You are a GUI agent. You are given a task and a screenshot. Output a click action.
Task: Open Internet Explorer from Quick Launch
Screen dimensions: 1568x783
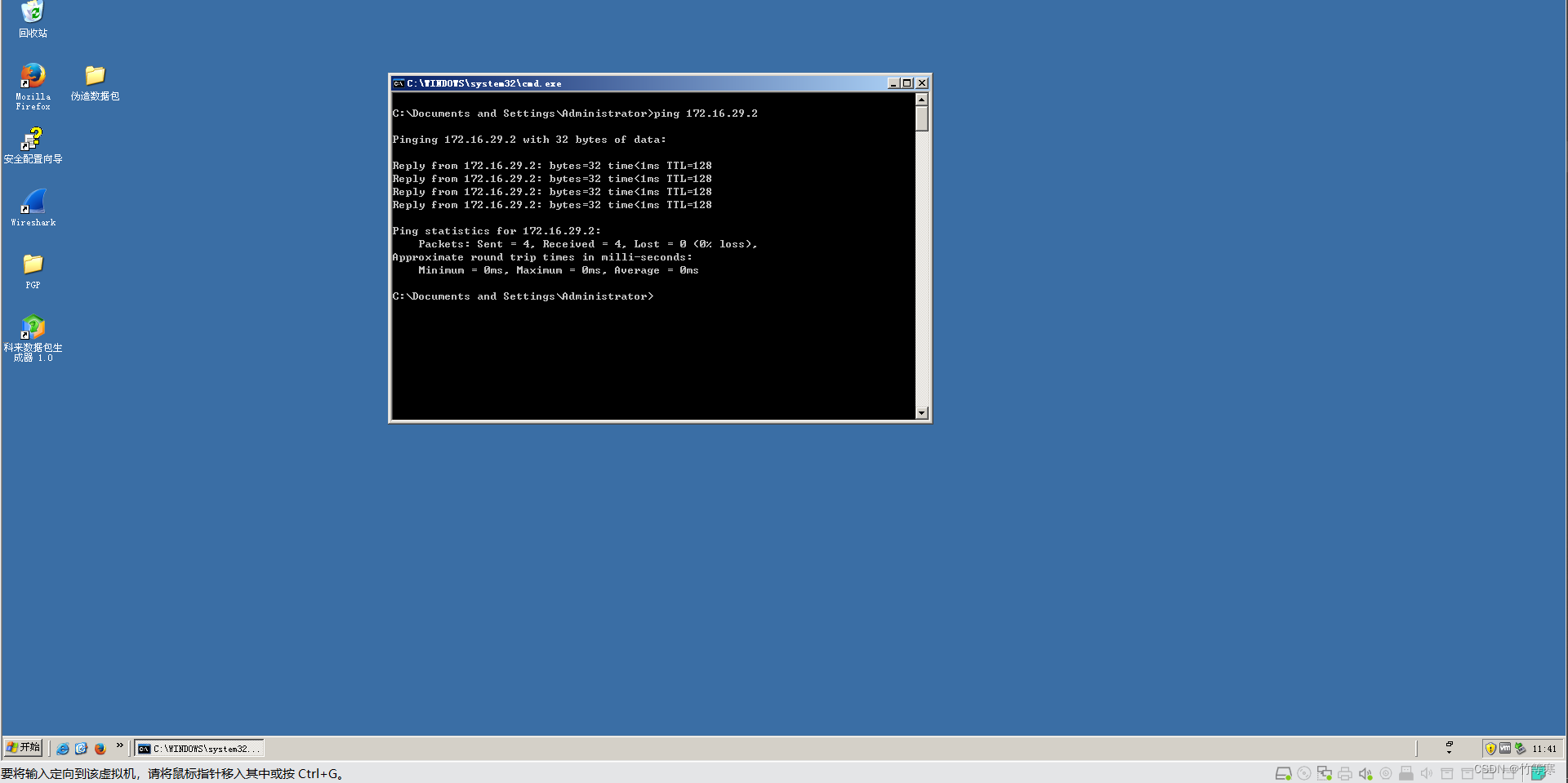(x=62, y=748)
